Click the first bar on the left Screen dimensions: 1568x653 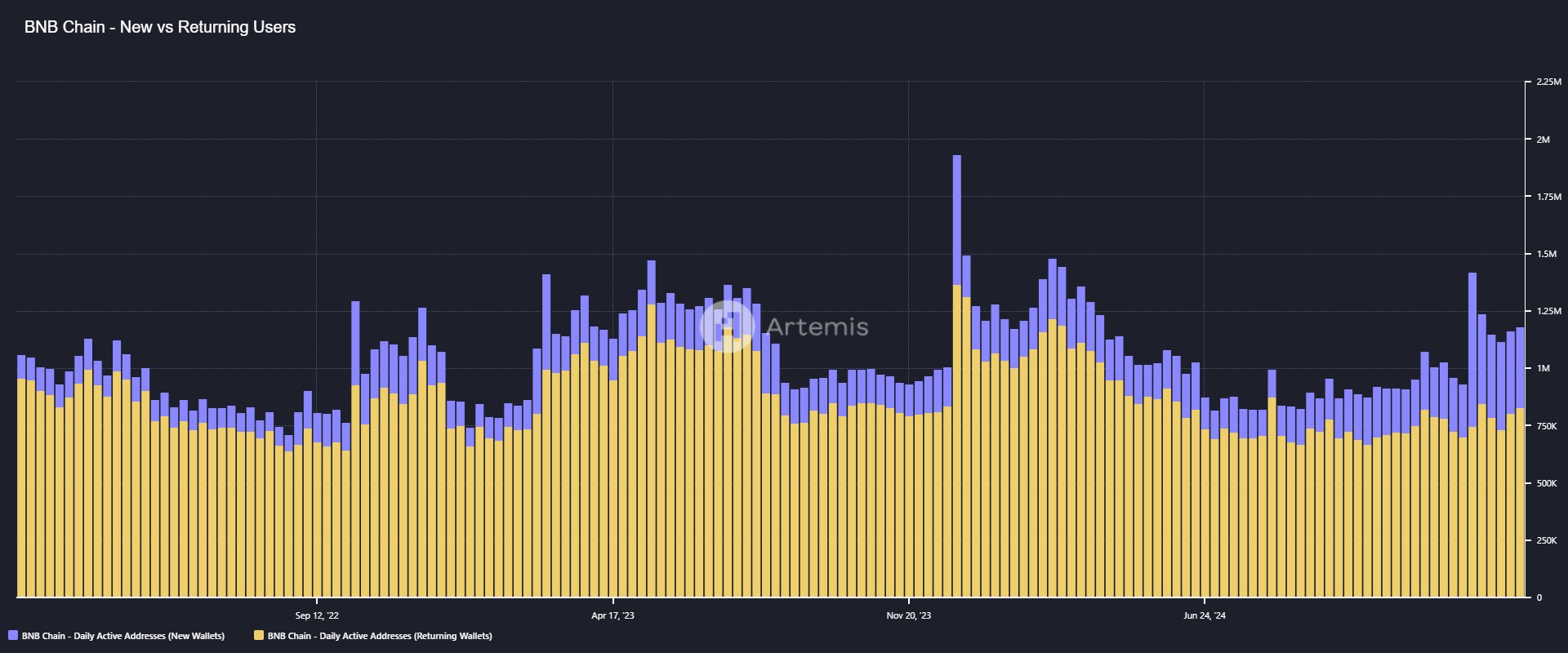[21, 490]
